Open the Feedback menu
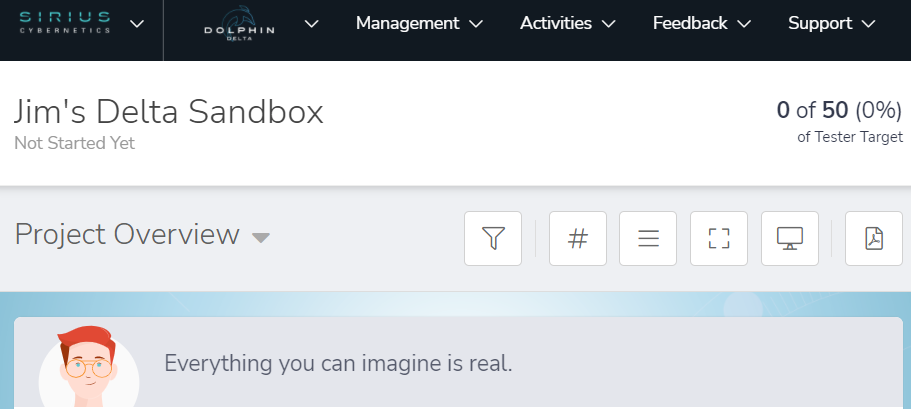 click(701, 23)
